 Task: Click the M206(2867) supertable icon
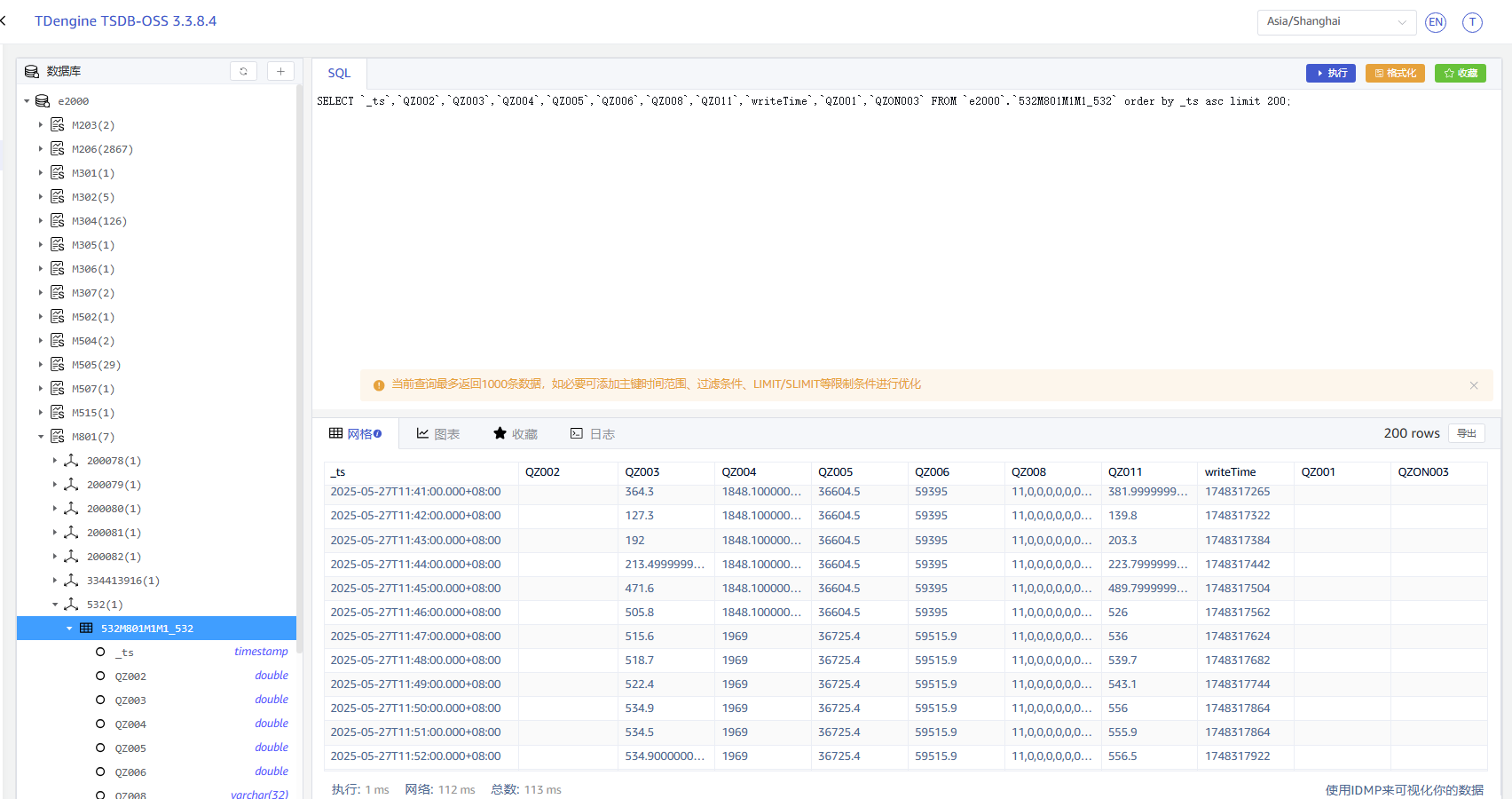(58, 148)
